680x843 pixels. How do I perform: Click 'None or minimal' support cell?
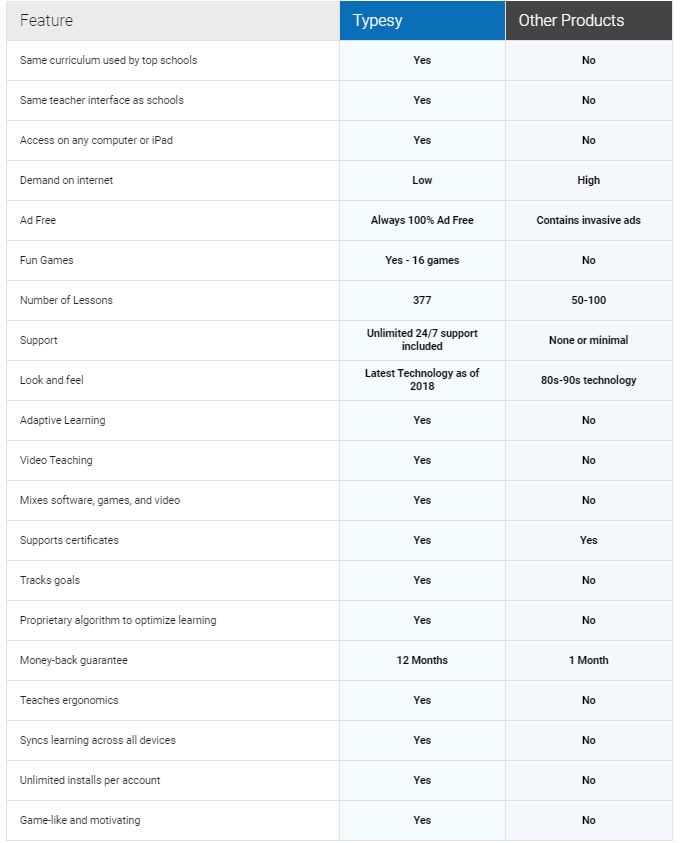pos(589,340)
